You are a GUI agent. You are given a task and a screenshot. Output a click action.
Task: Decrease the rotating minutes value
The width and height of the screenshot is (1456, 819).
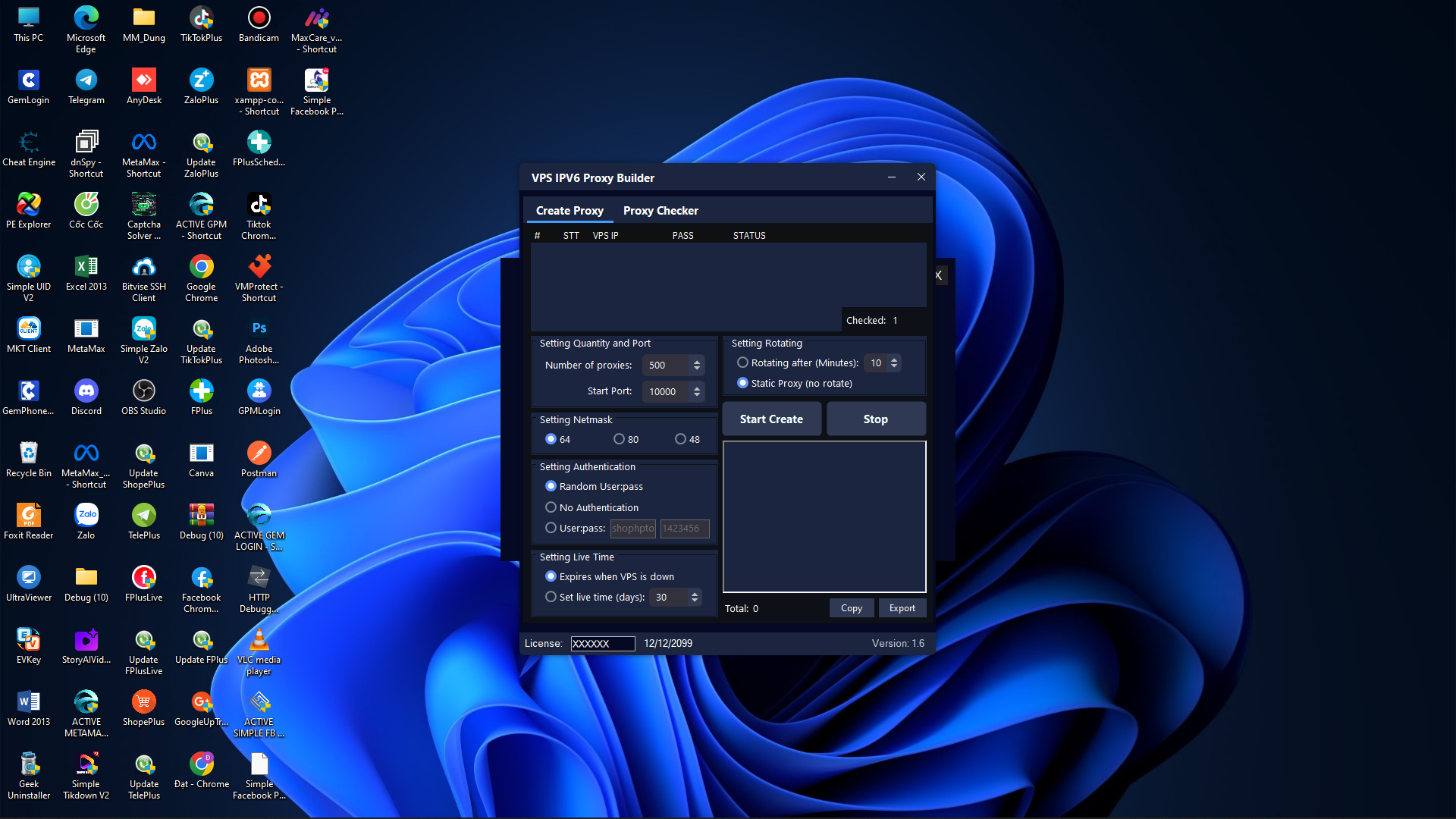[894, 367]
